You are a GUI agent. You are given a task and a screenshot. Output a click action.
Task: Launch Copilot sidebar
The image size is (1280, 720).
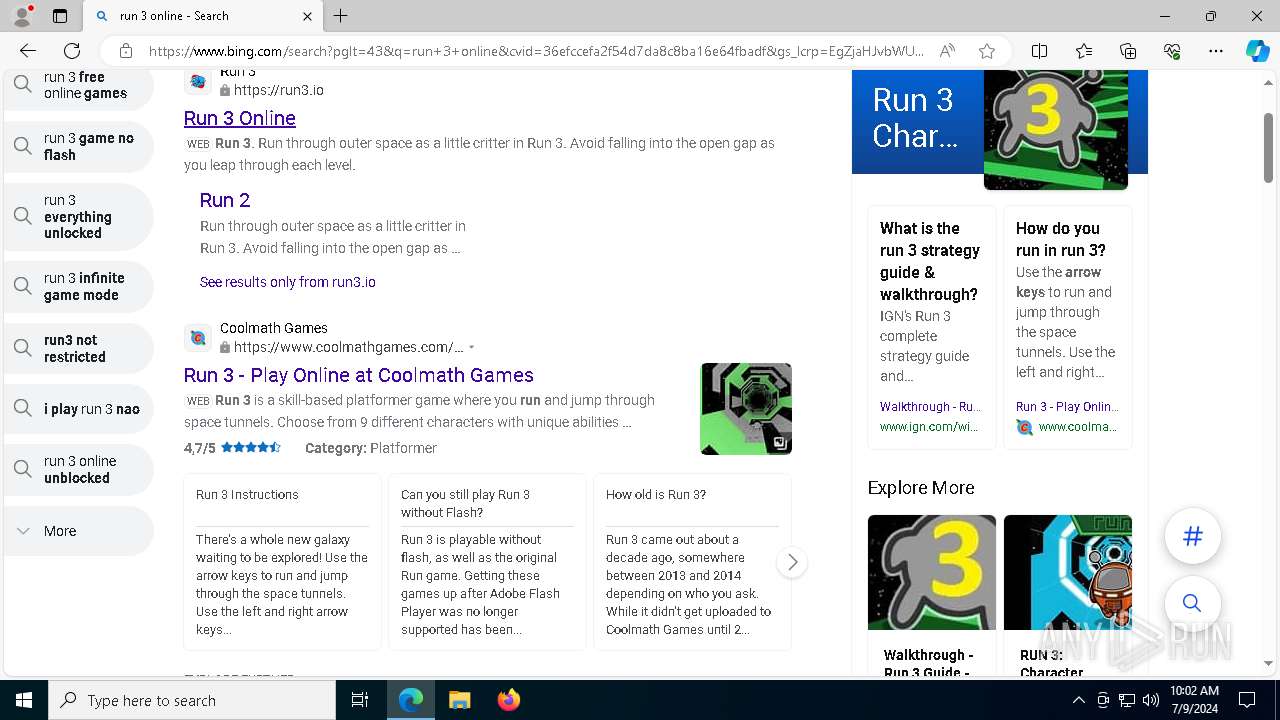[1257, 51]
